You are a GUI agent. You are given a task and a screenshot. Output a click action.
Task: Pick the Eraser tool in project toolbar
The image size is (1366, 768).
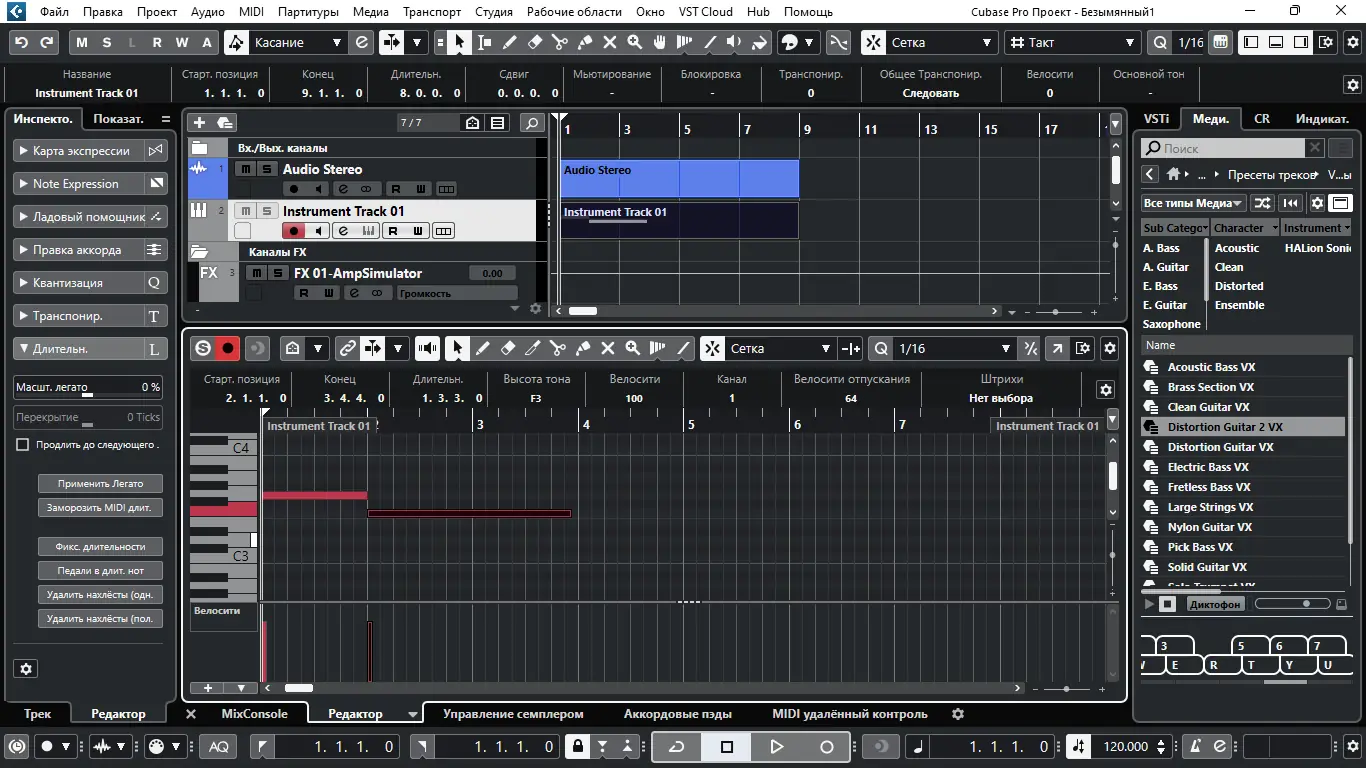coord(534,43)
